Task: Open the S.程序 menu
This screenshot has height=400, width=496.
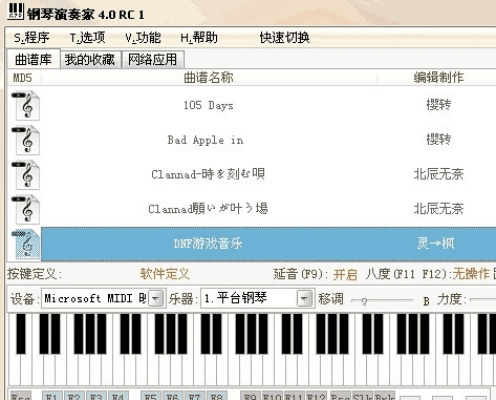Action: [x=31, y=38]
